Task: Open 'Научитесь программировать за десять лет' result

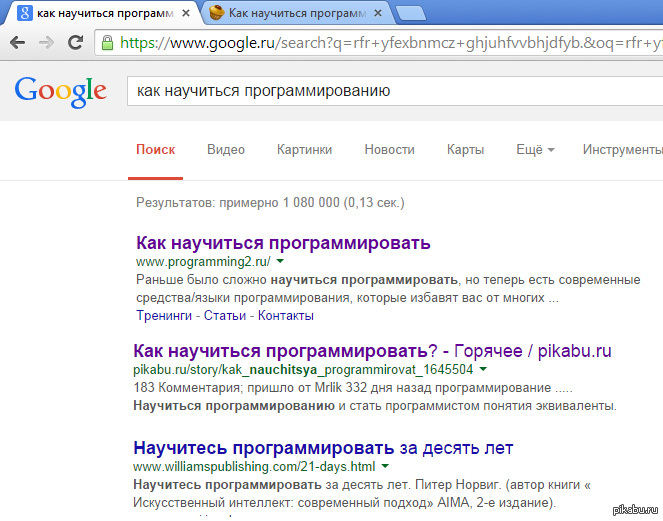Action: [323, 448]
